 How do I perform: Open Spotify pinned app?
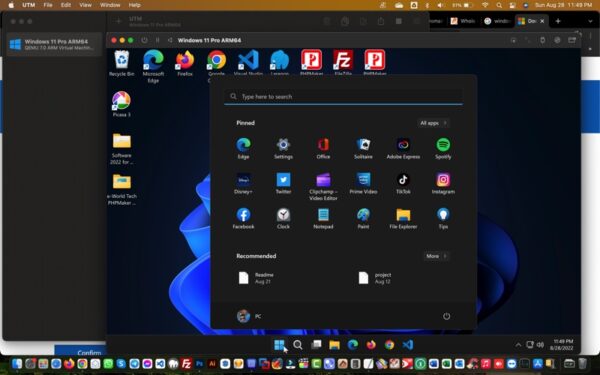[443, 148]
